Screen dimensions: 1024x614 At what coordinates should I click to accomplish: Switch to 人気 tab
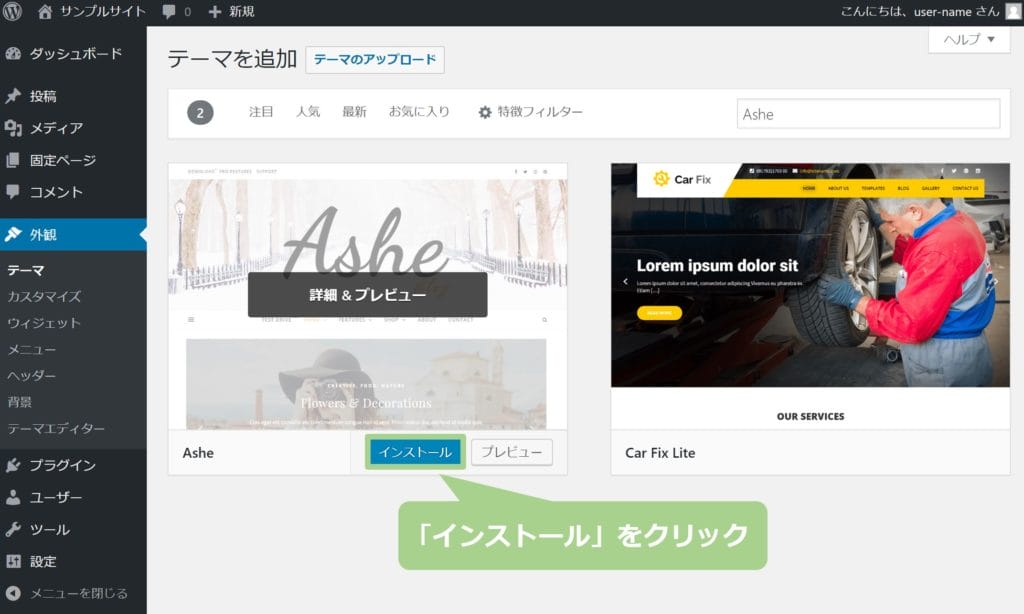coord(308,112)
